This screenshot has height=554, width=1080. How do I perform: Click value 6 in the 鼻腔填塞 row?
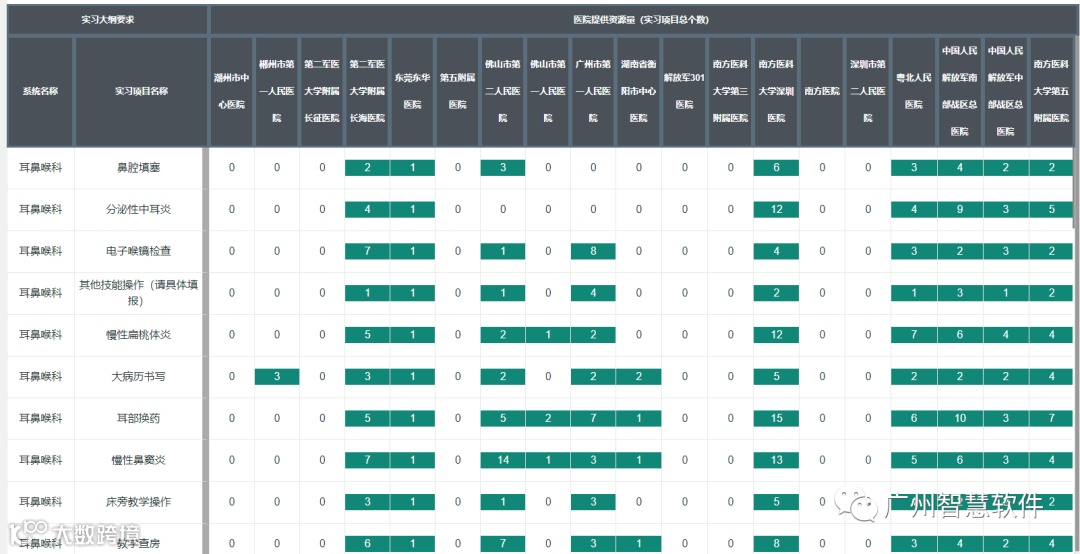(777, 167)
